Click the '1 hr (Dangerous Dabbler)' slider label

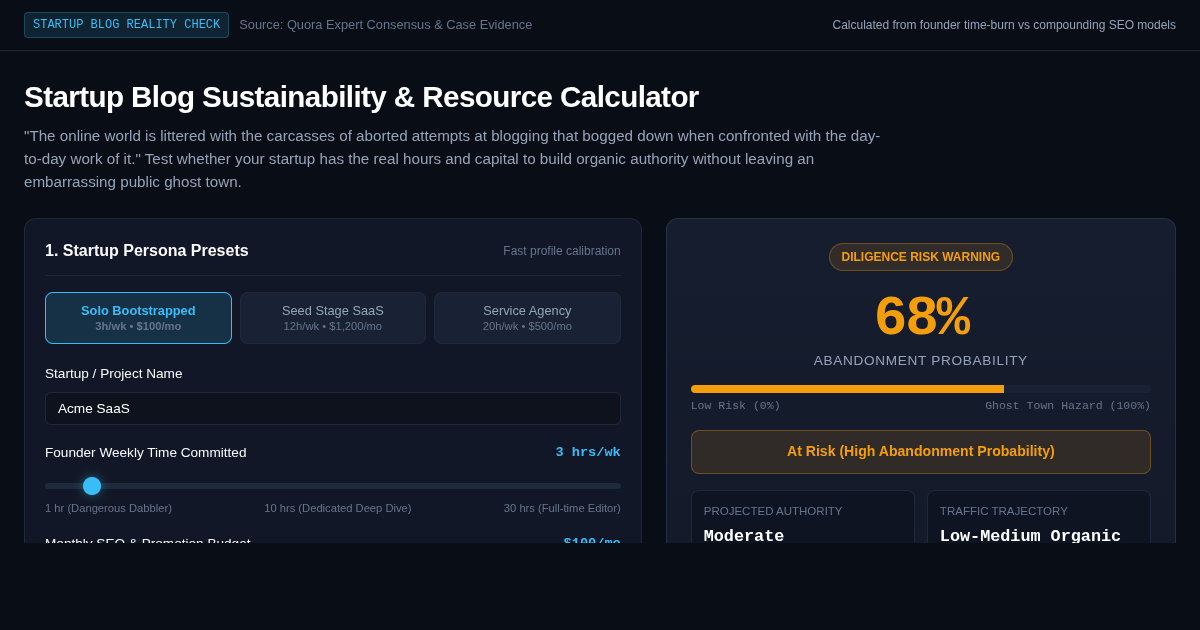tap(108, 508)
